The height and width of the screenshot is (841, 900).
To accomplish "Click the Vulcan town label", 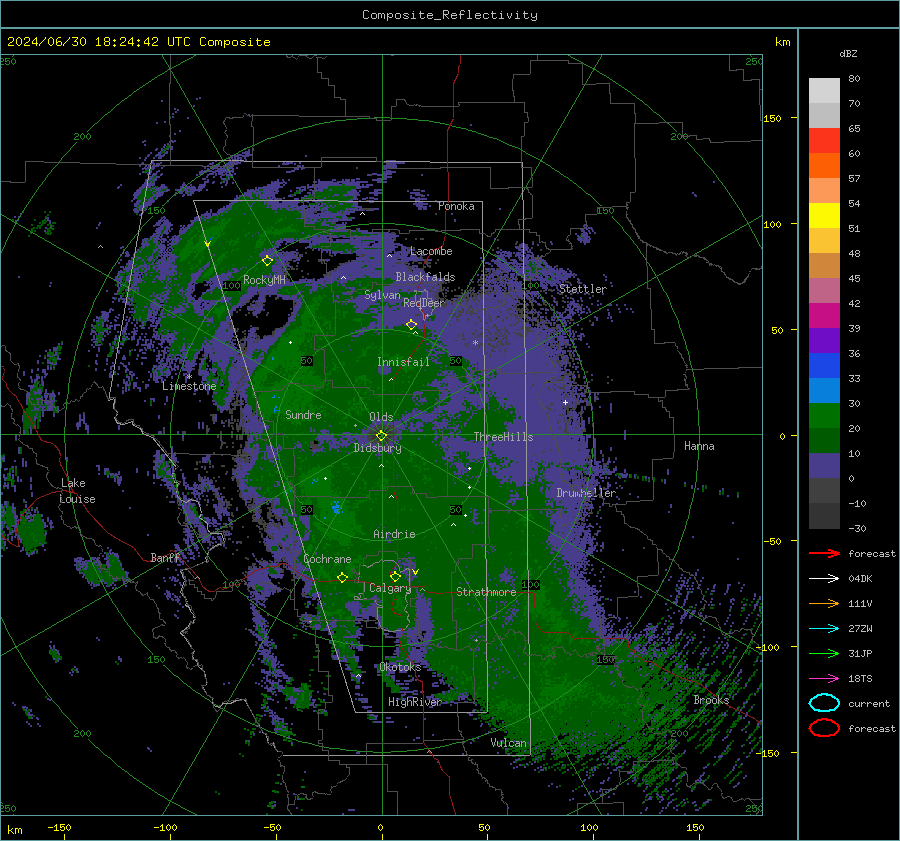I will tap(508, 743).
